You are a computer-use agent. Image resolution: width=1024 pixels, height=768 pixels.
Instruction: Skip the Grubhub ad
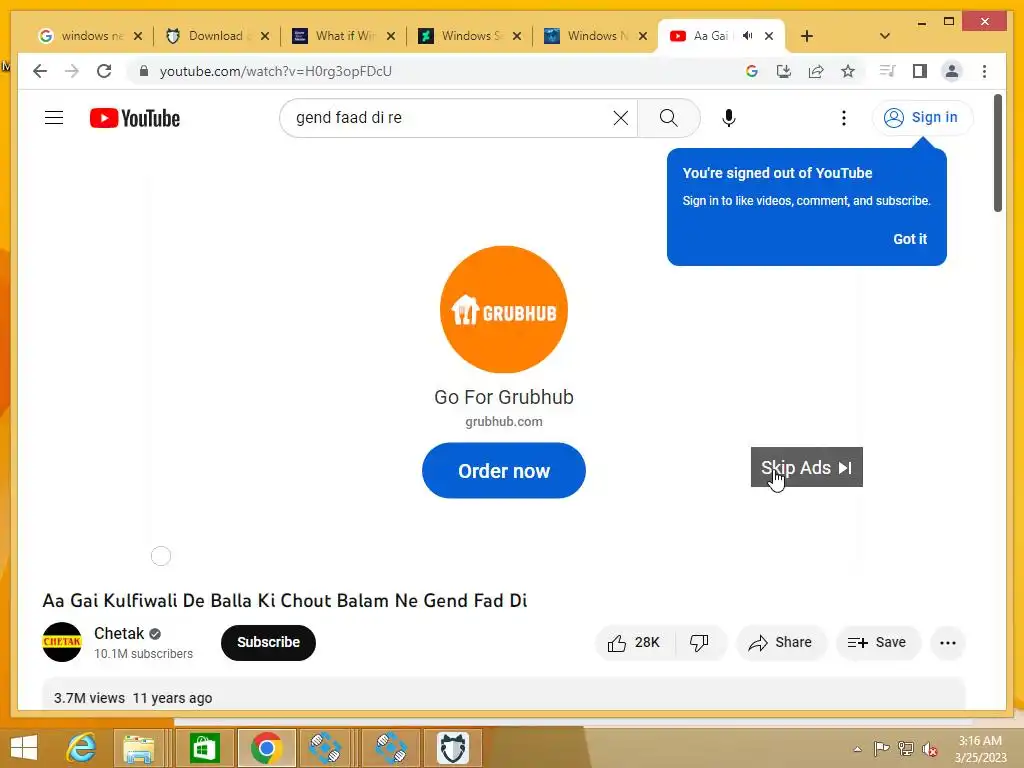pyautogui.click(x=807, y=467)
